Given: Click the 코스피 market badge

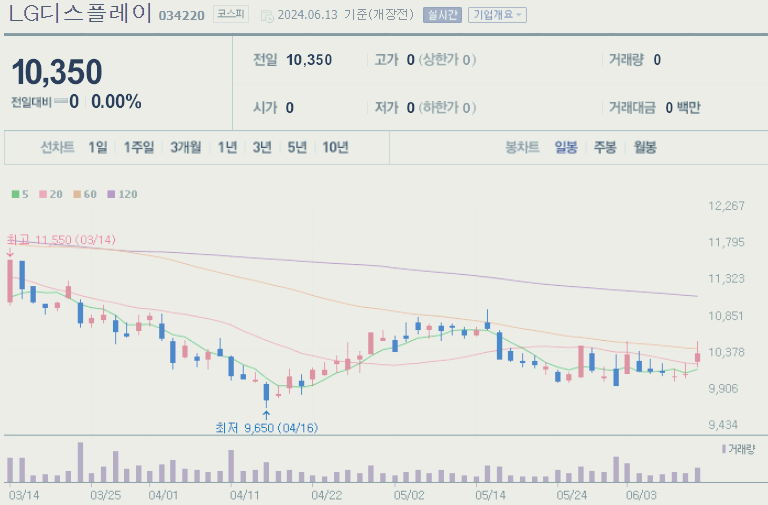Looking at the screenshot, I should [231, 14].
